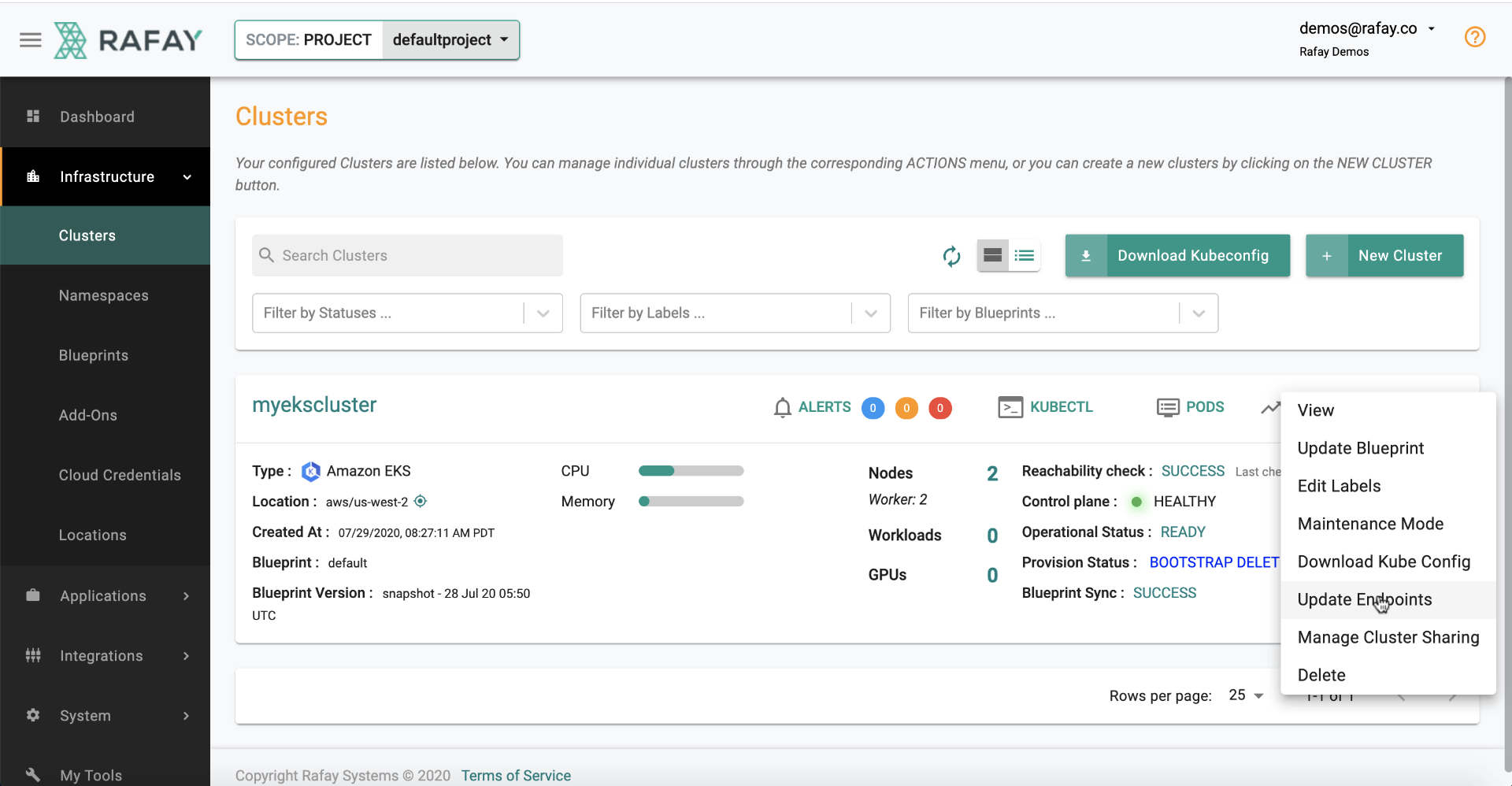Collapse the Infrastructure sidebar section
Image resolution: width=1512 pixels, height=786 pixels.
187,177
